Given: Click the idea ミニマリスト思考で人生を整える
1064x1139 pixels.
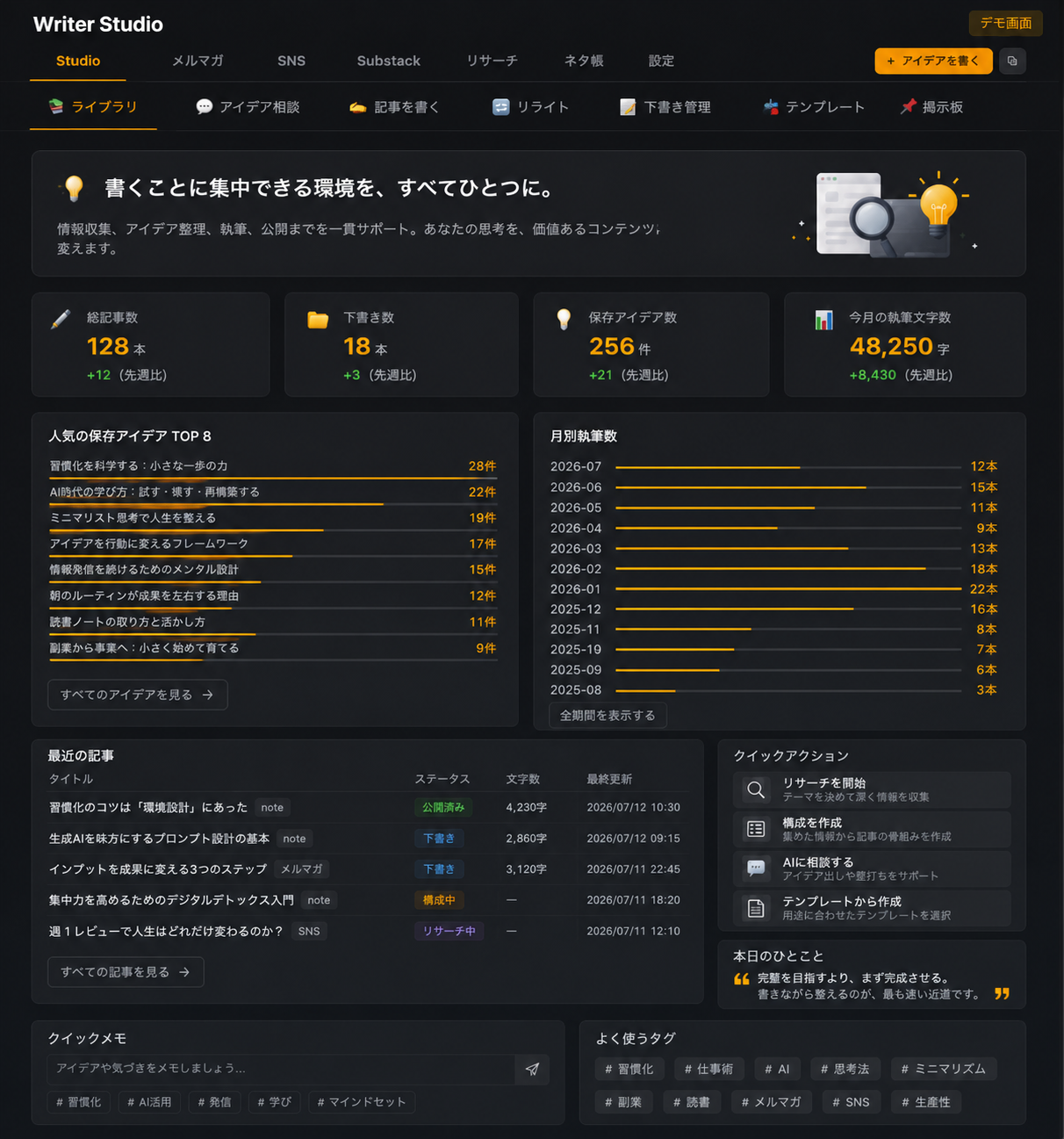Looking at the screenshot, I should point(133,518).
